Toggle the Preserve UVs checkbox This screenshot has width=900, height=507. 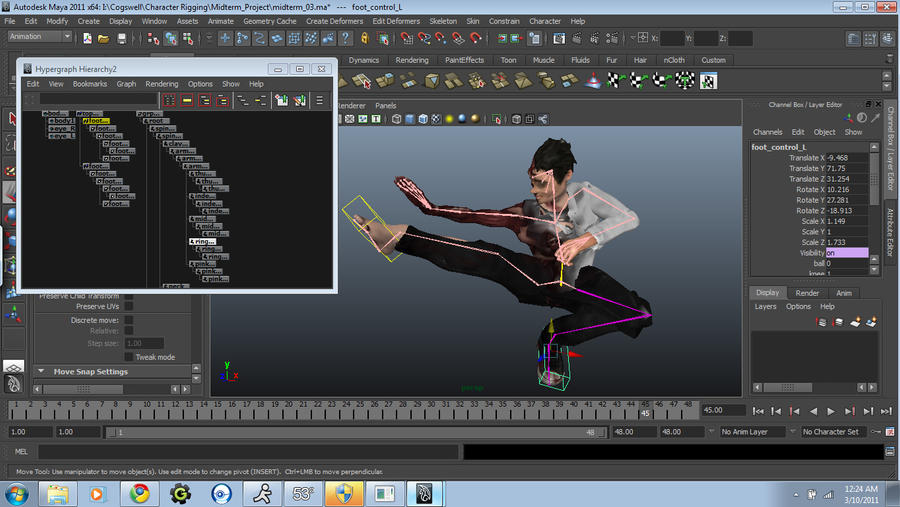point(129,306)
